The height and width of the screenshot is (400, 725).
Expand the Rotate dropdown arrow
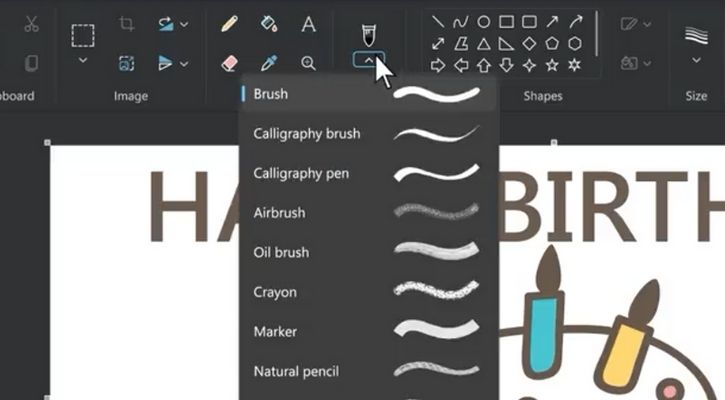184,24
